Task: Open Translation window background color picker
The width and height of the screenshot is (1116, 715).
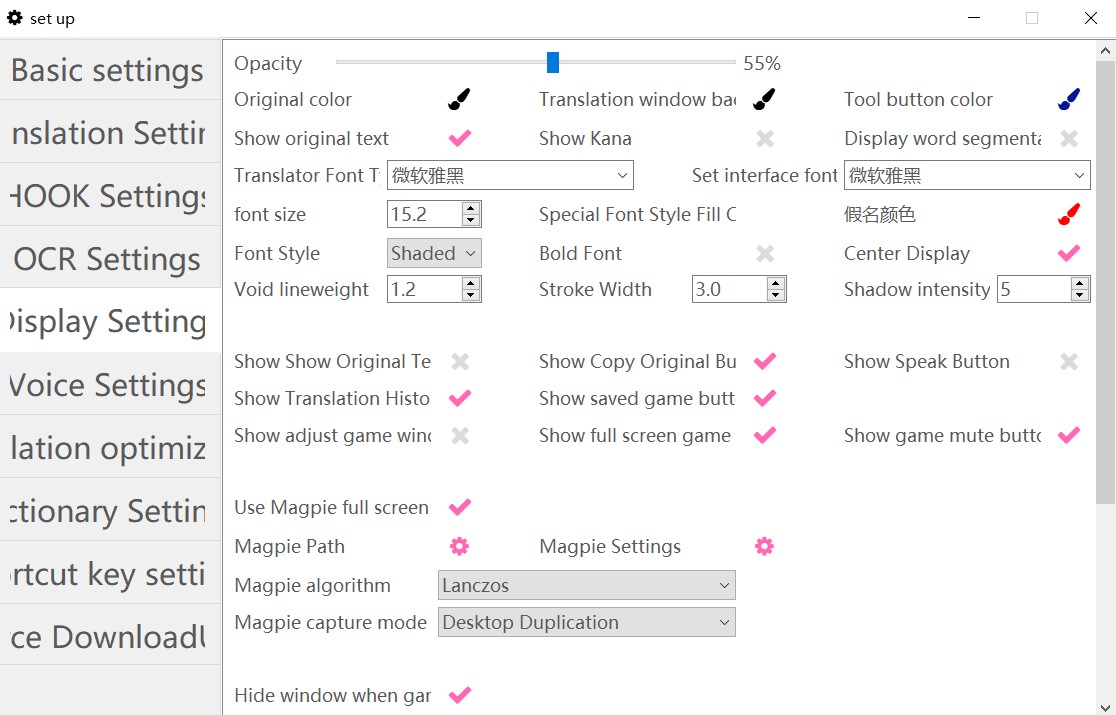Action: [x=764, y=99]
